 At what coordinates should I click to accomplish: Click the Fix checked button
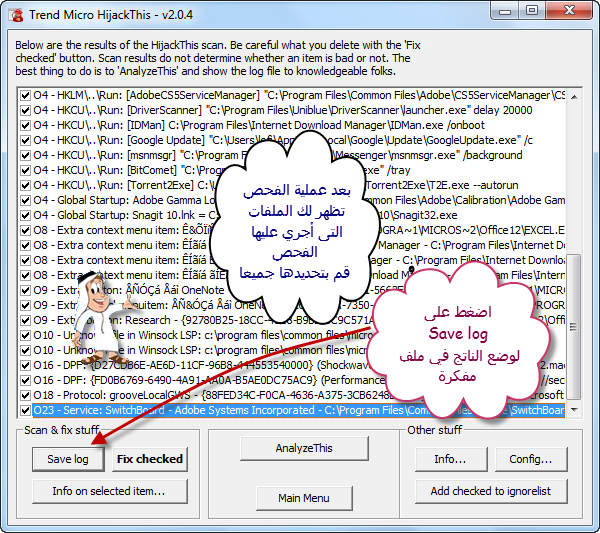[x=150, y=459]
